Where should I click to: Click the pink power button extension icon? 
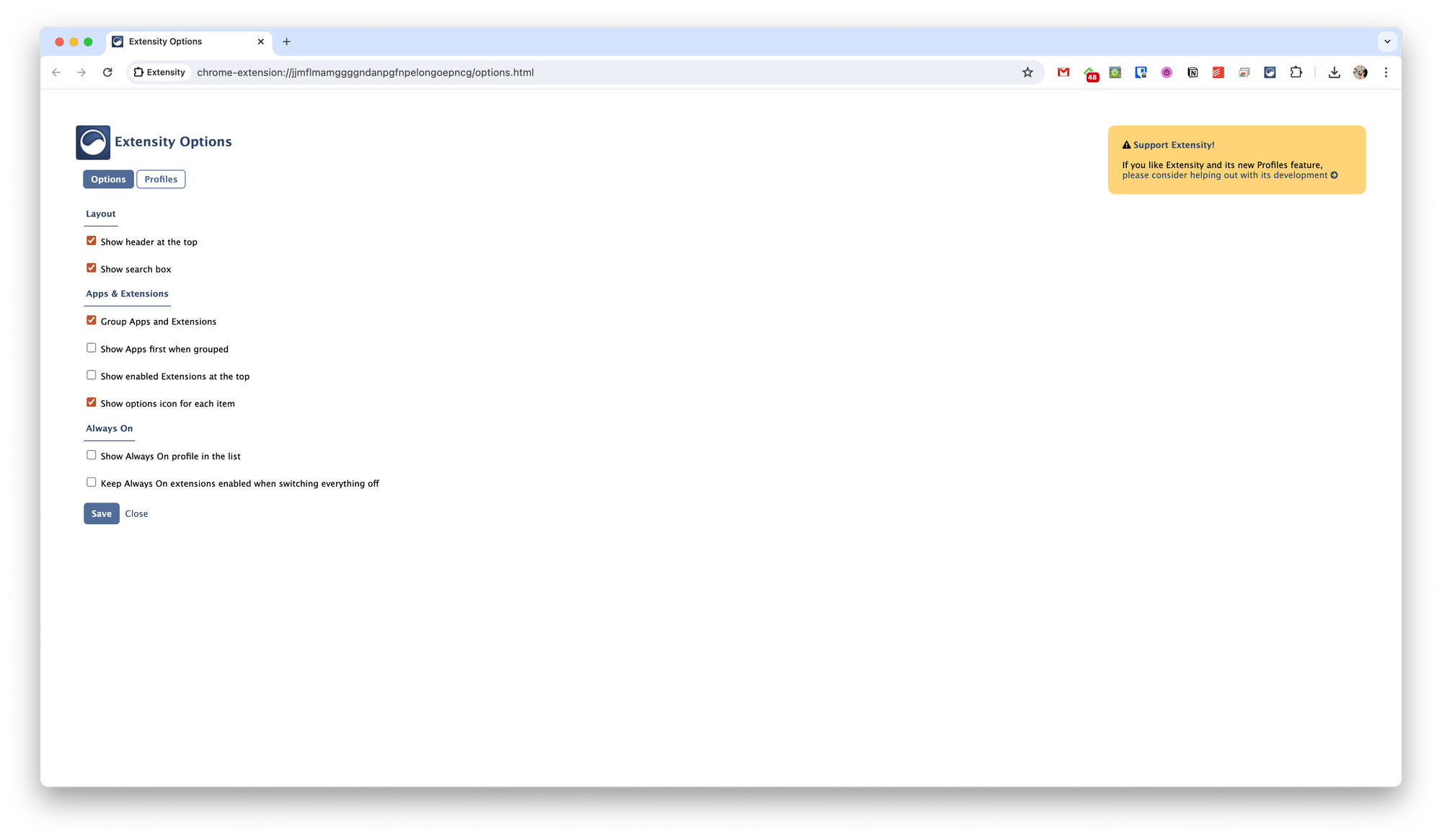coord(1167,72)
